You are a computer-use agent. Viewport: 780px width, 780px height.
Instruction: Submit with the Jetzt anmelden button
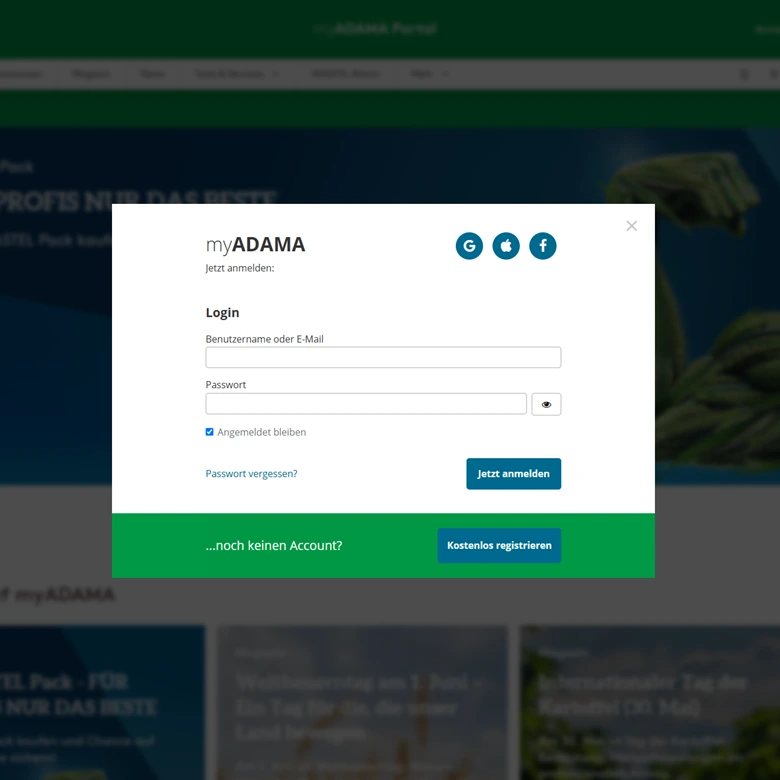coord(513,474)
